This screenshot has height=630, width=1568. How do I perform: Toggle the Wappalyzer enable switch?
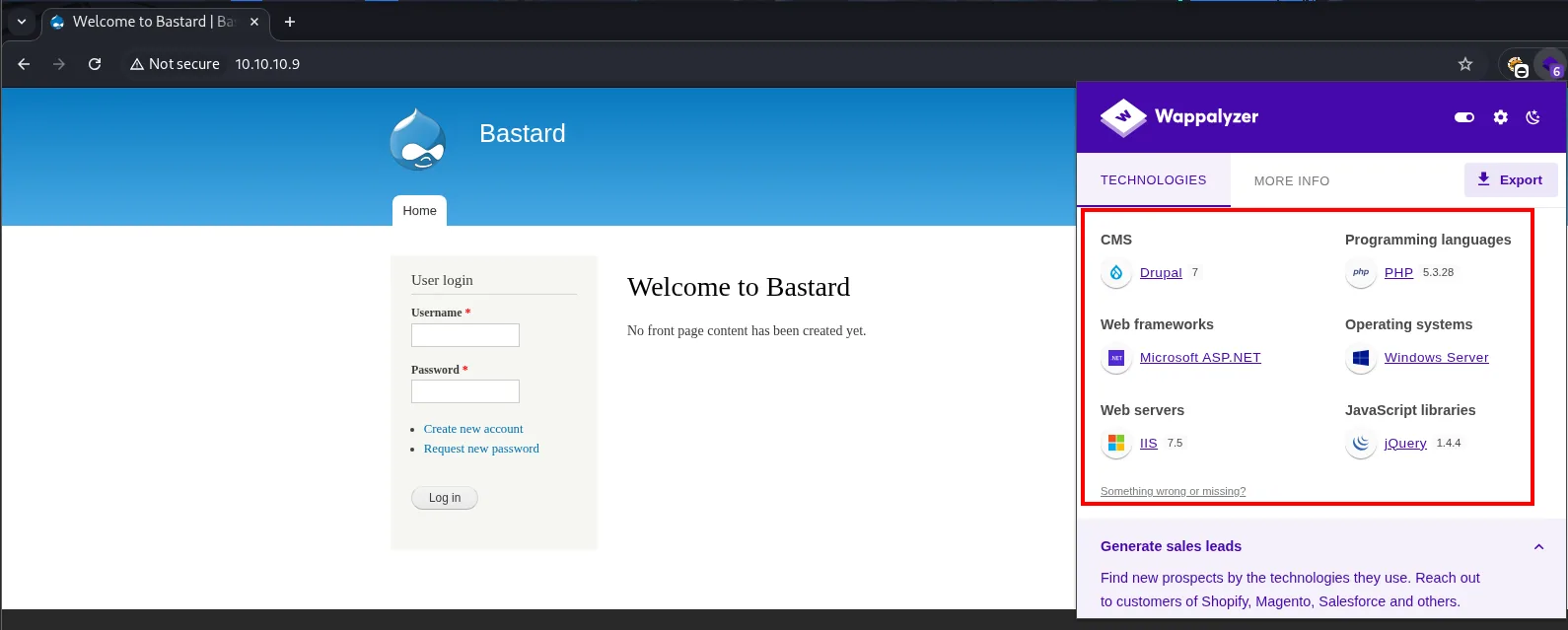(x=1464, y=117)
